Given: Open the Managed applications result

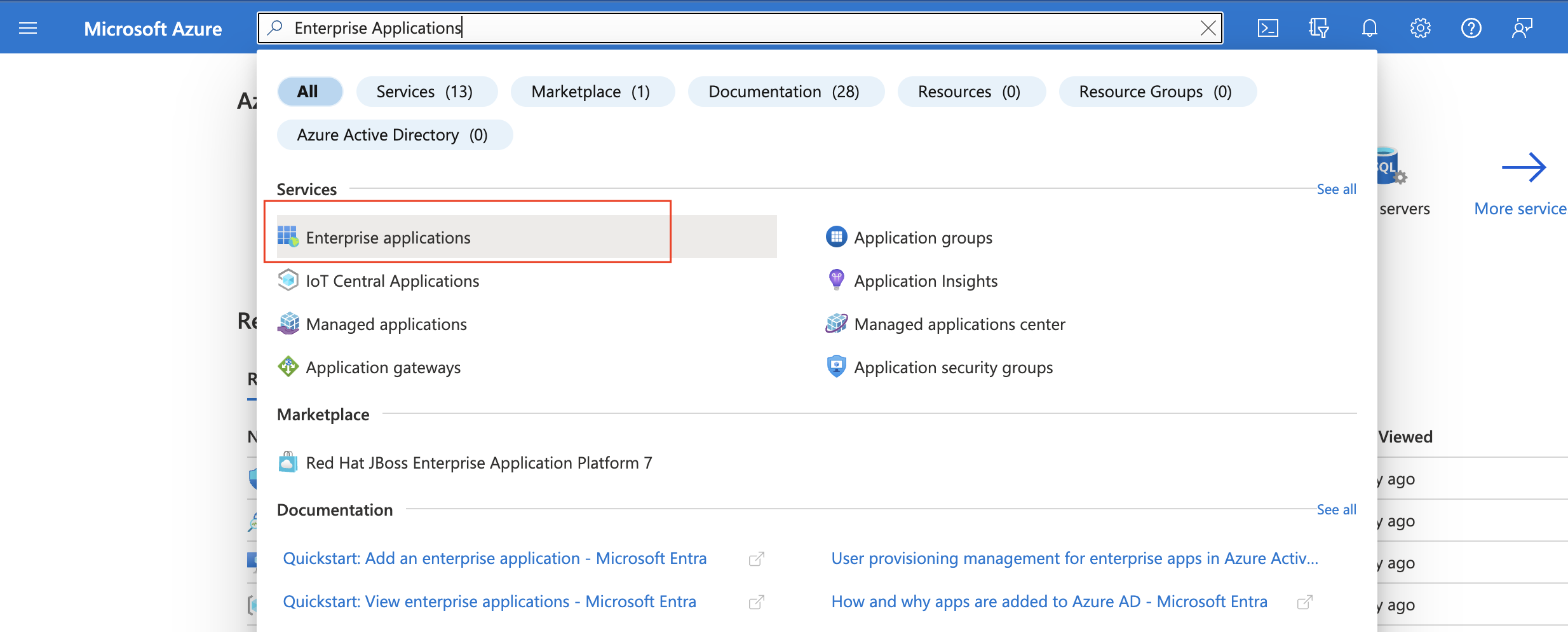Looking at the screenshot, I should [386, 324].
